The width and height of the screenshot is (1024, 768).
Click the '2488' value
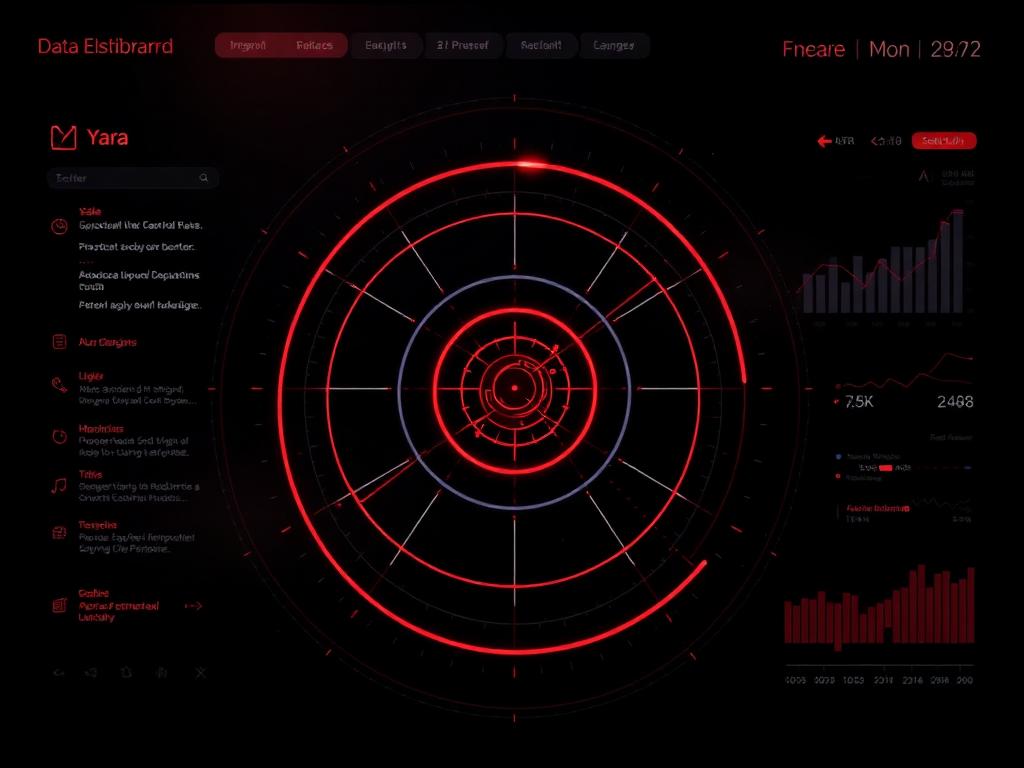coord(955,402)
